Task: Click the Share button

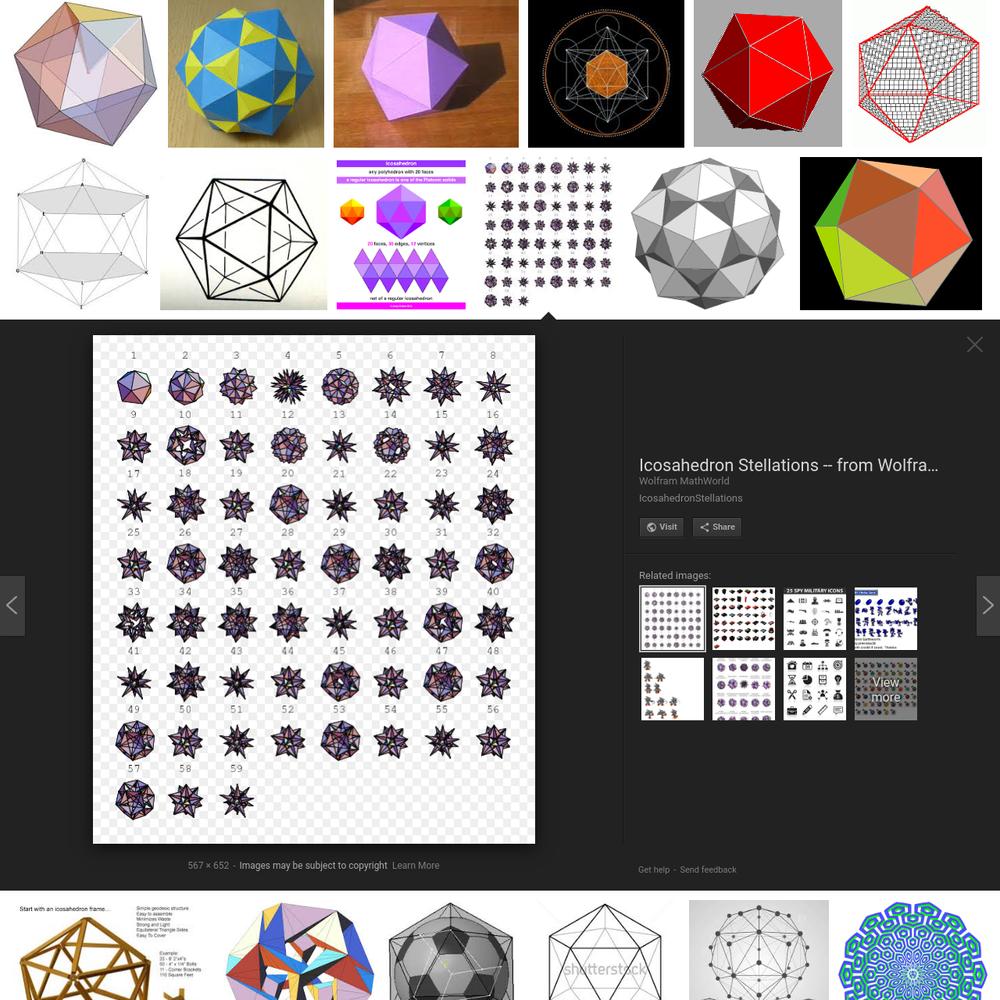Action: [x=717, y=527]
